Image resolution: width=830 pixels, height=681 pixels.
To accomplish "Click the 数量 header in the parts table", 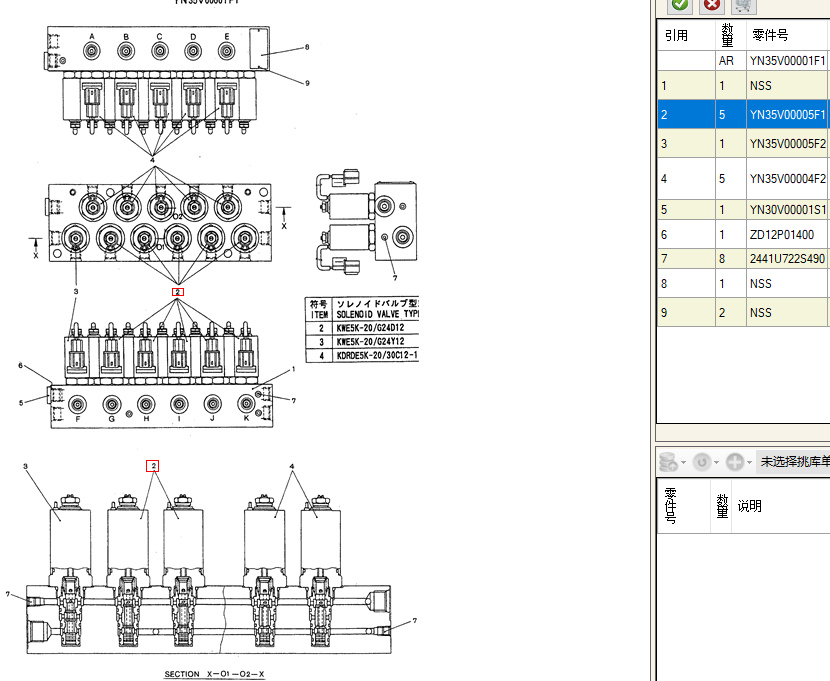I will pos(730,35).
